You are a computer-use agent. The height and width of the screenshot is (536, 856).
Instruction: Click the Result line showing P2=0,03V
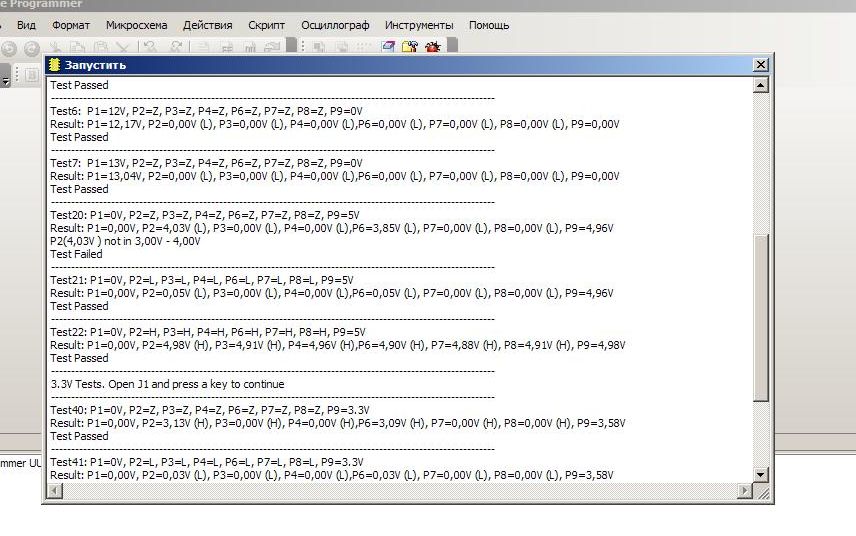[332, 475]
